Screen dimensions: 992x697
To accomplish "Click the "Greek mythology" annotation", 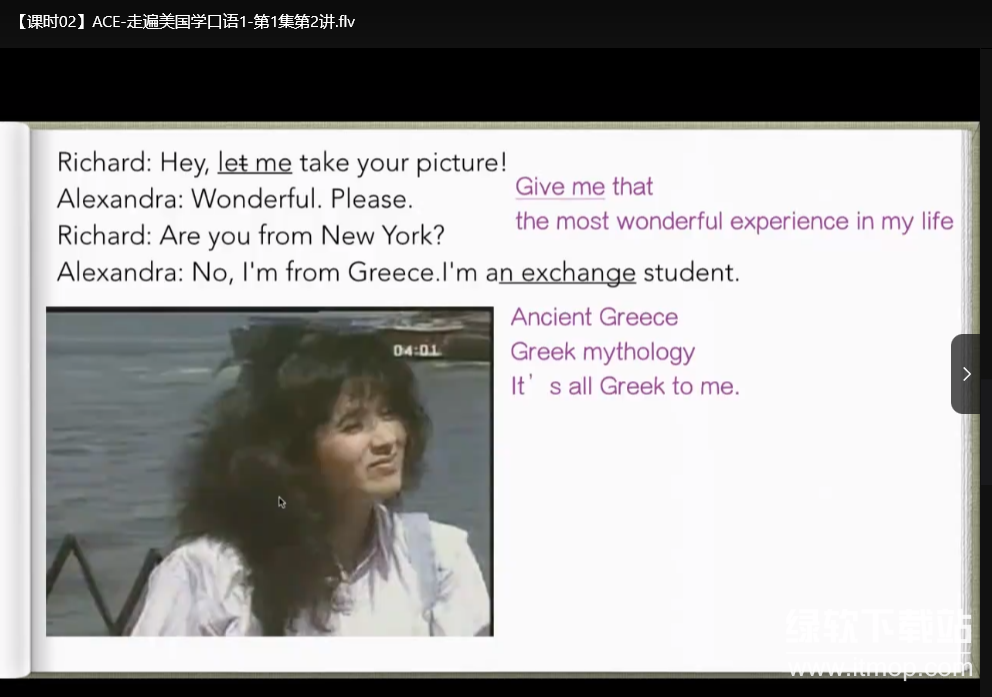I will 602,352.
